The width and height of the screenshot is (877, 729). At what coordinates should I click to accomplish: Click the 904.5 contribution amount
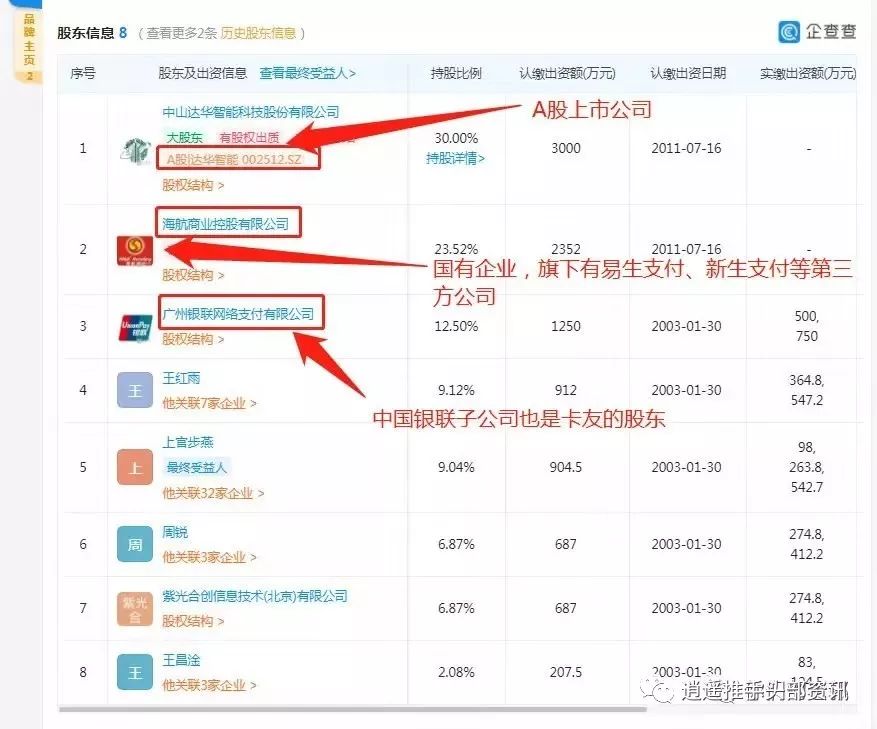(x=565, y=467)
